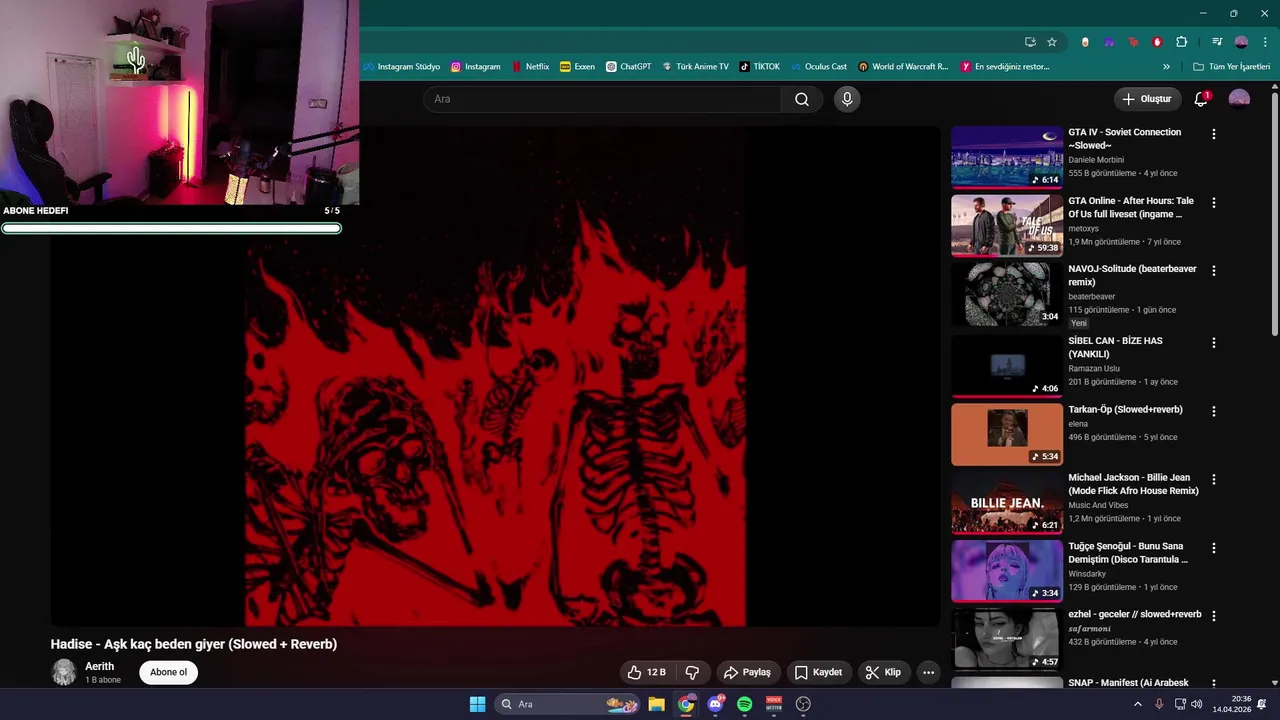Click the YouTube search magnifier button
This screenshot has width=1280, height=720.
802,99
